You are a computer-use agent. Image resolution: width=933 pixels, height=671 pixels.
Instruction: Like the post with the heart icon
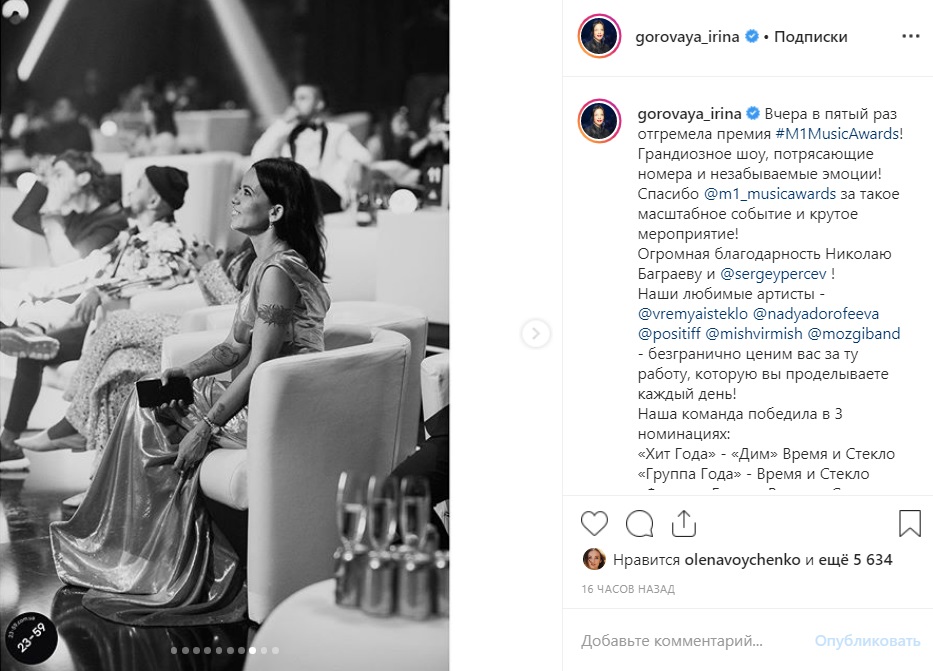click(594, 523)
